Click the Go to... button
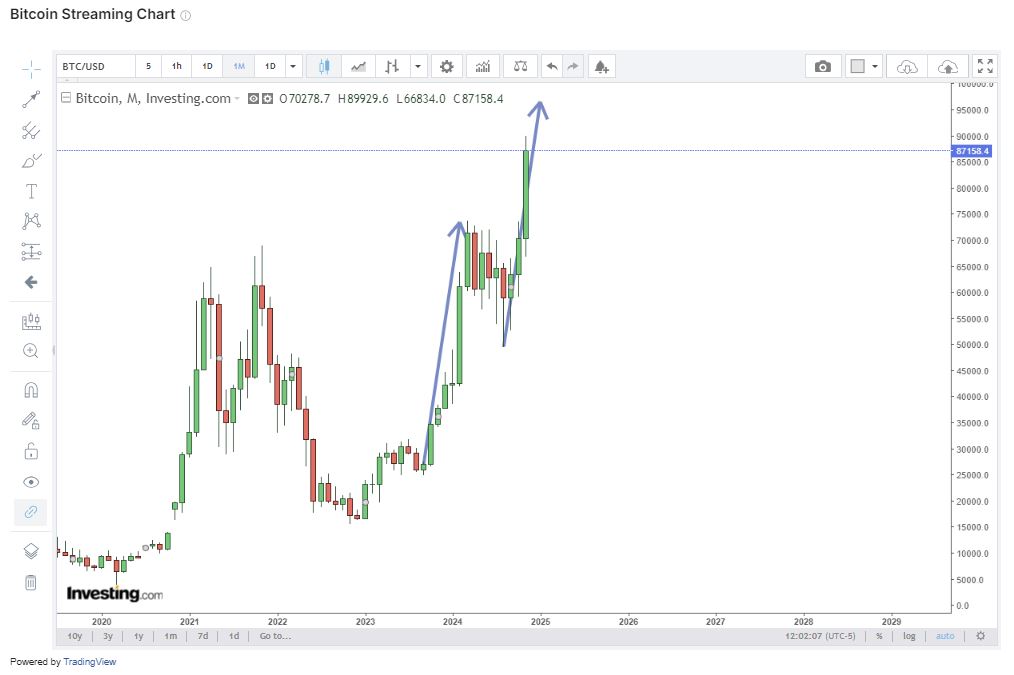1014x675 pixels. tap(275, 636)
